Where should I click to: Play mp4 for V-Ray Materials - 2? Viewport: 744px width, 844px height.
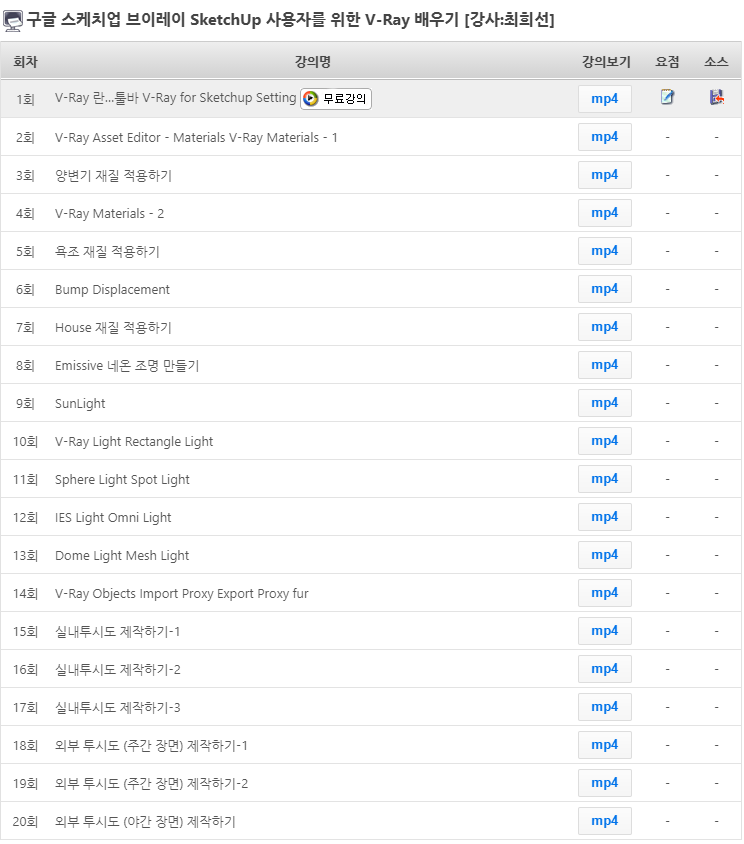pos(605,213)
